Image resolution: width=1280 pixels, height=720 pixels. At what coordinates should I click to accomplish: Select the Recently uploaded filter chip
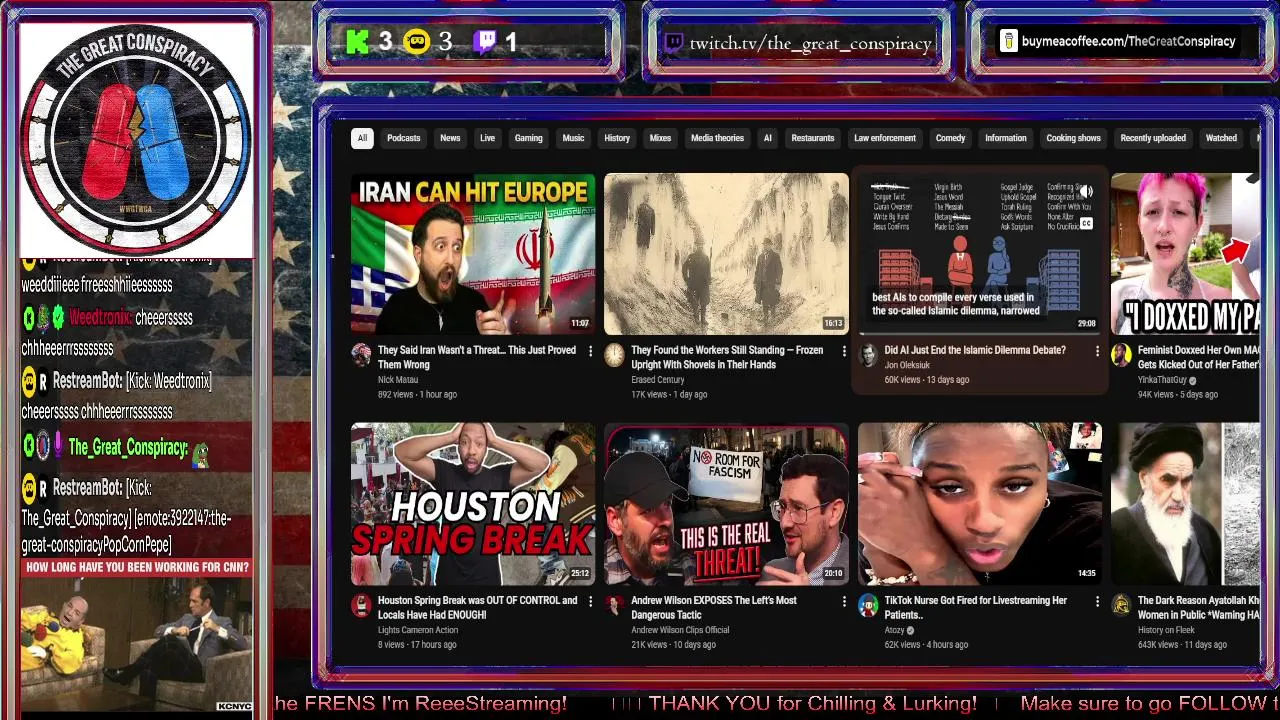click(1153, 138)
